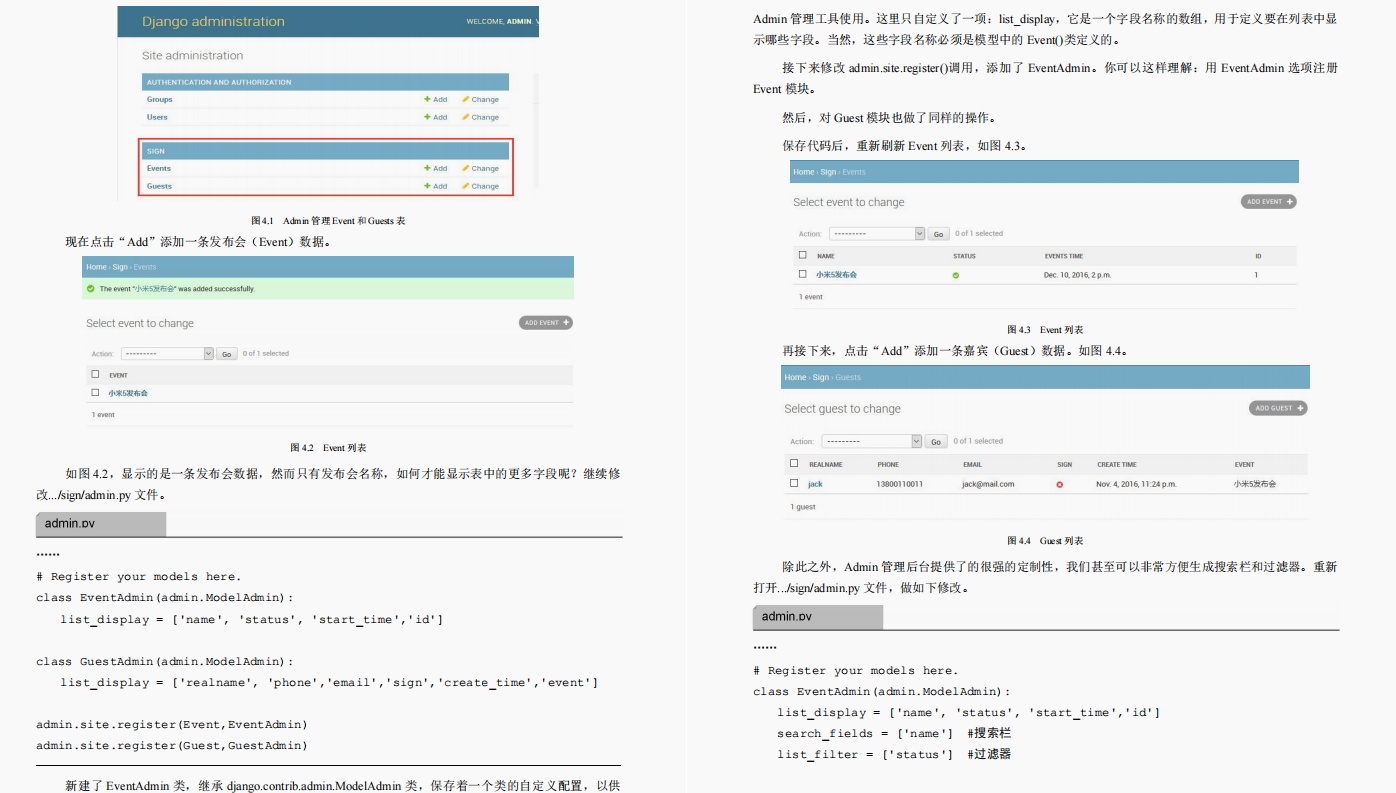Screen dimensions: 1396x793
Task: Open the Events link under SIGN
Action: [159, 168]
